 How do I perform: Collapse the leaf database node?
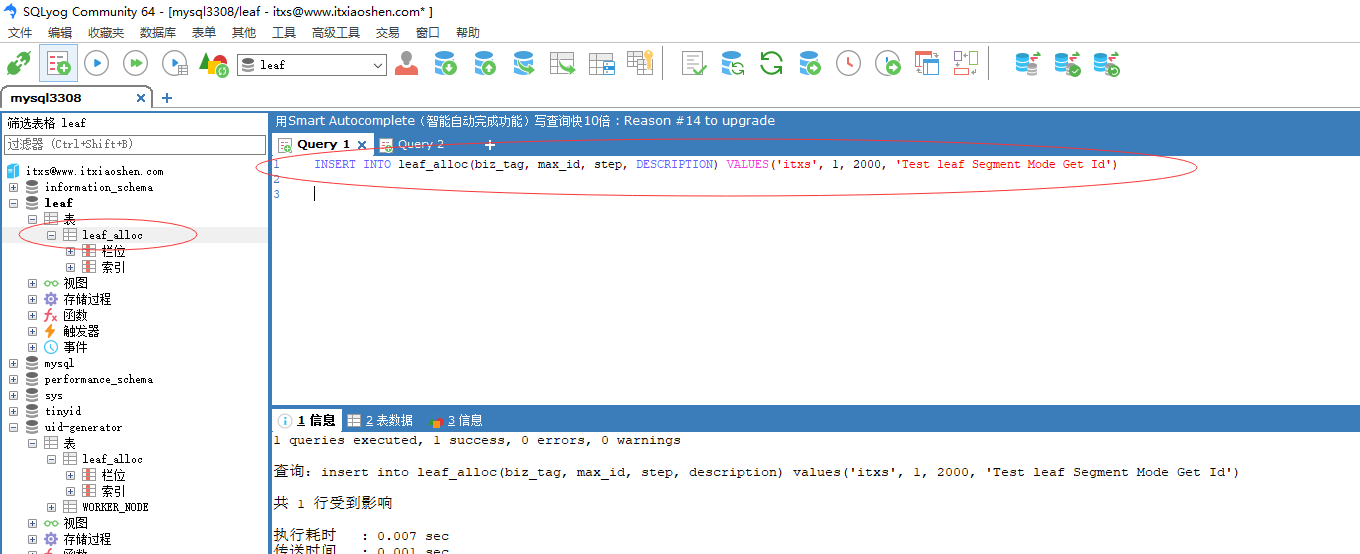[x=14, y=203]
